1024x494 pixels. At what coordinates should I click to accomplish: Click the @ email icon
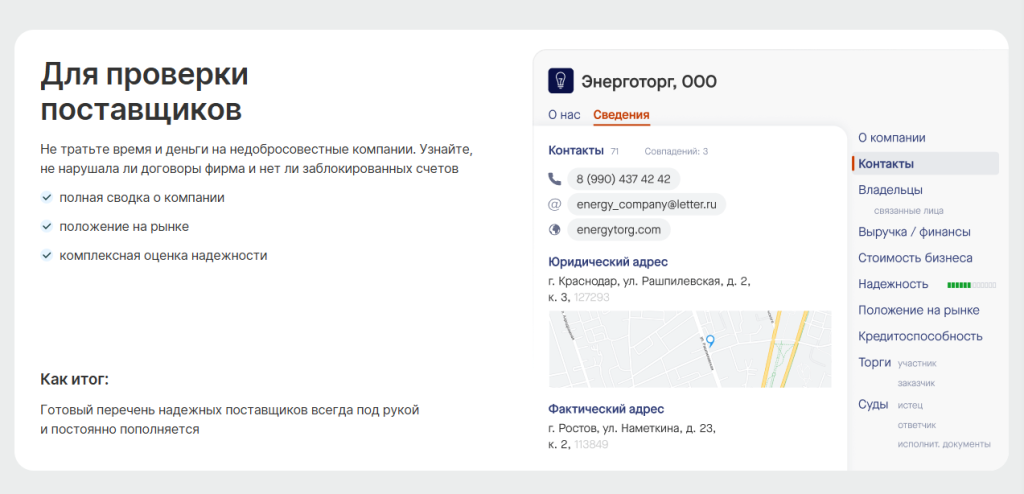[555, 204]
